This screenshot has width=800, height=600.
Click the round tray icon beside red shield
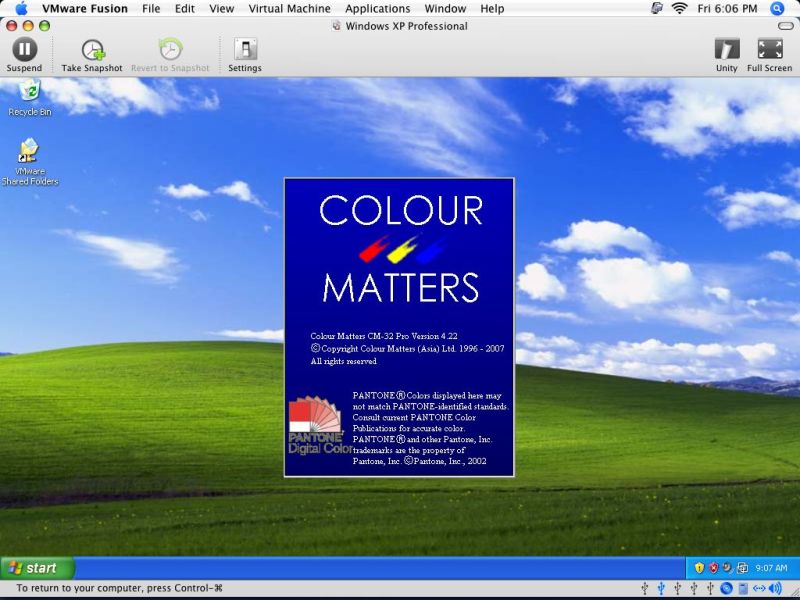[x=727, y=567]
